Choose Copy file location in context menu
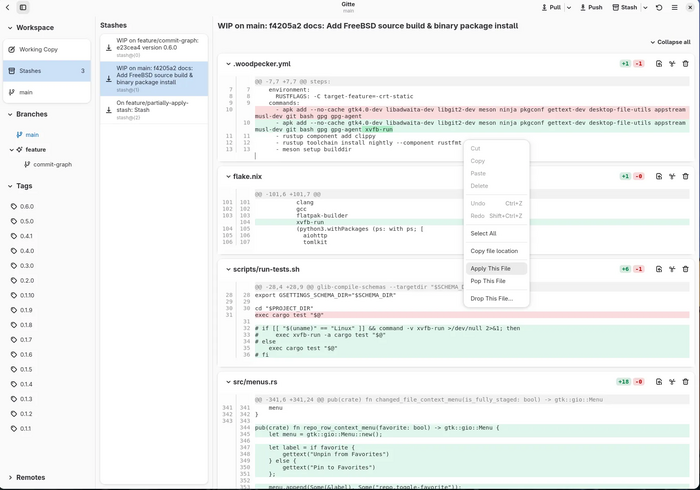700x490 pixels. click(x=496, y=251)
